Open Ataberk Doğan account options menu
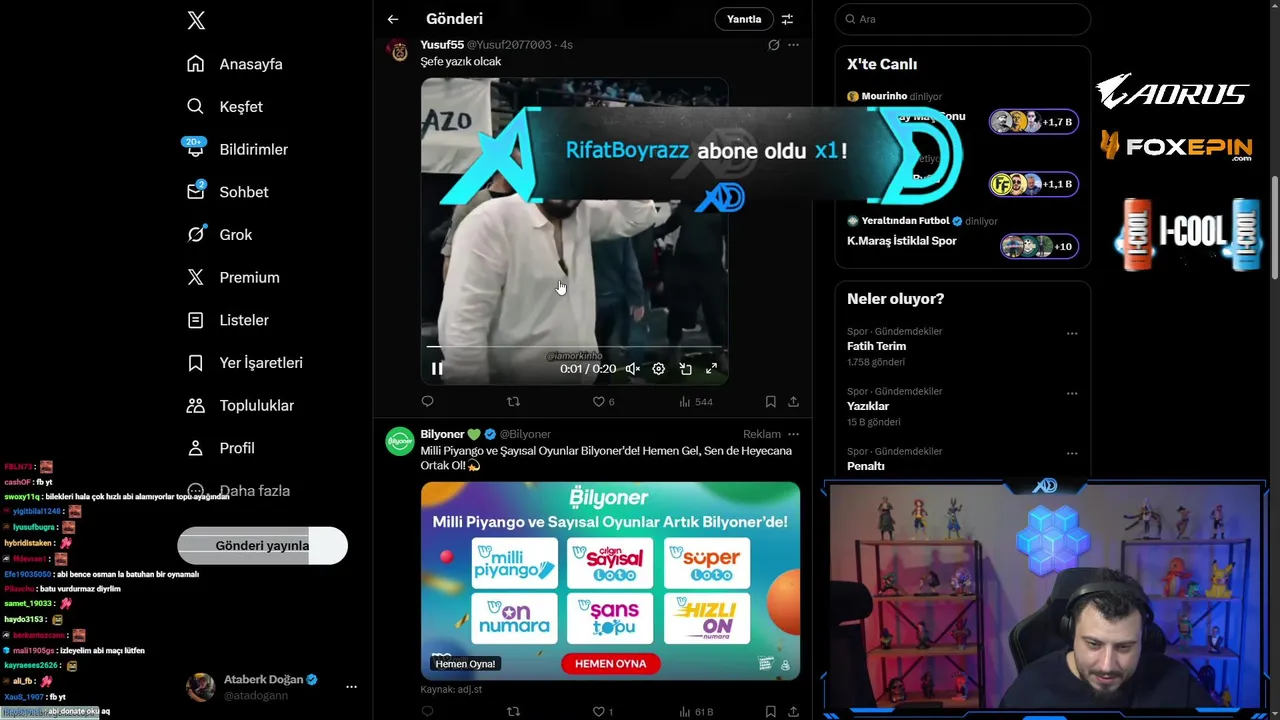This screenshot has width=1280, height=720. click(351, 687)
